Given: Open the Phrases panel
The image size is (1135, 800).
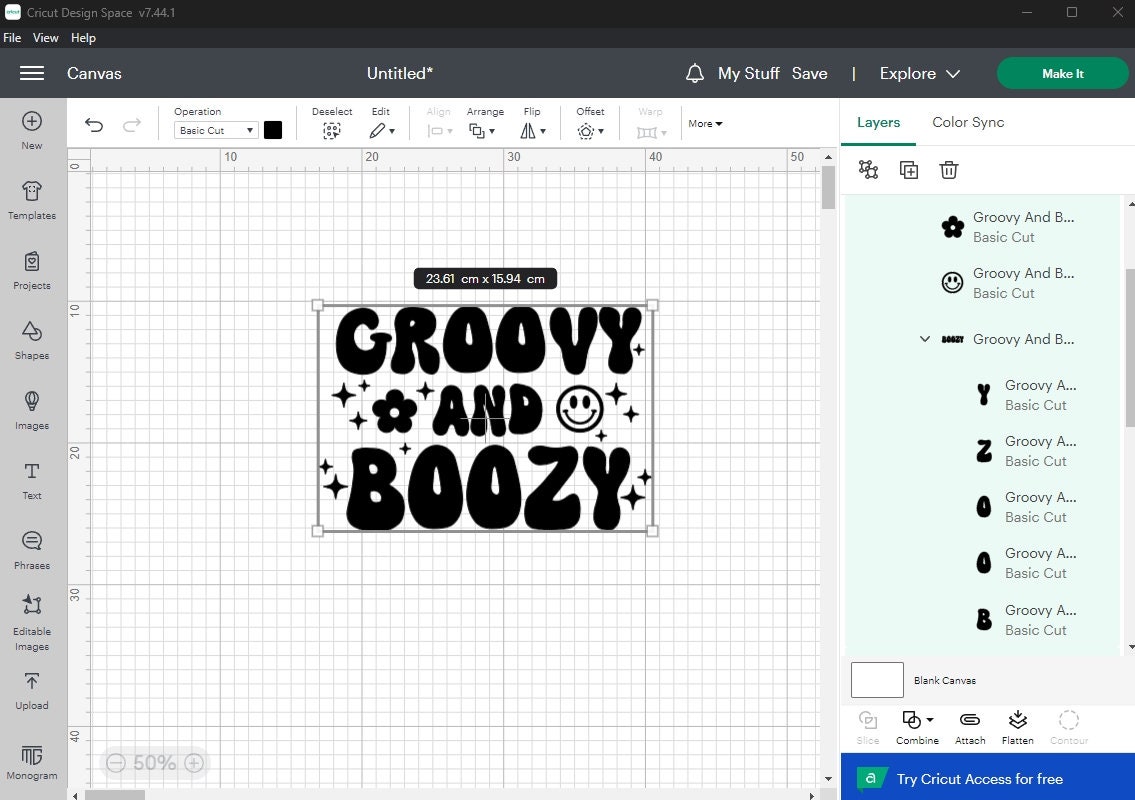Looking at the screenshot, I should 31,550.
